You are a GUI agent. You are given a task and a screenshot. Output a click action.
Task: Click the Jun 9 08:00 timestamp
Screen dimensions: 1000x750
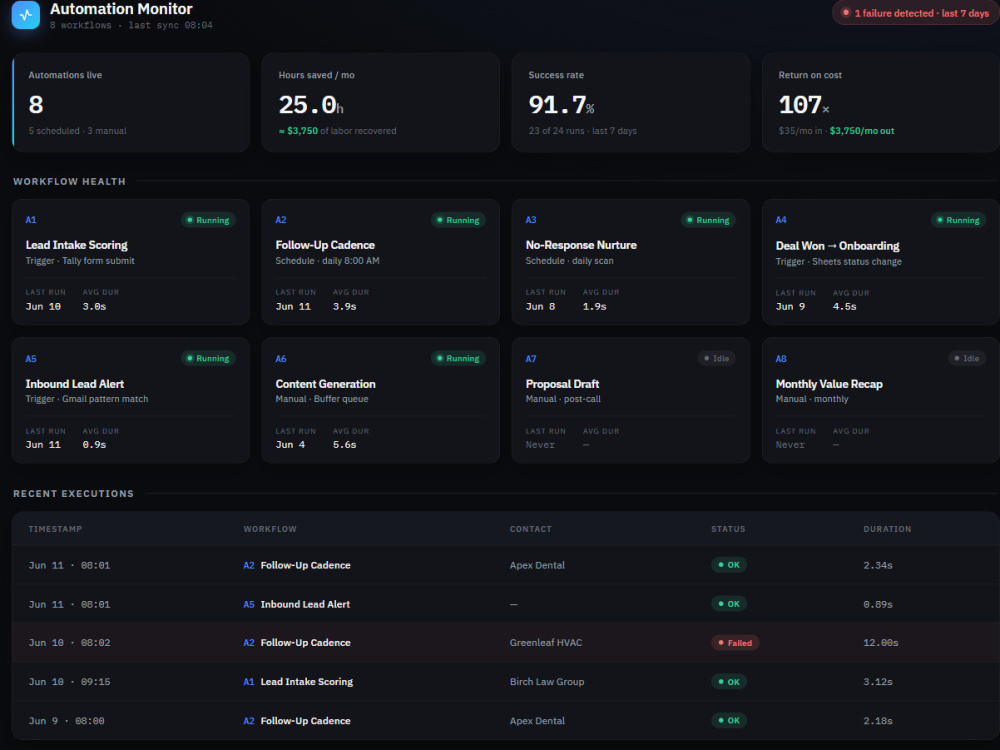tap(66, 721)
